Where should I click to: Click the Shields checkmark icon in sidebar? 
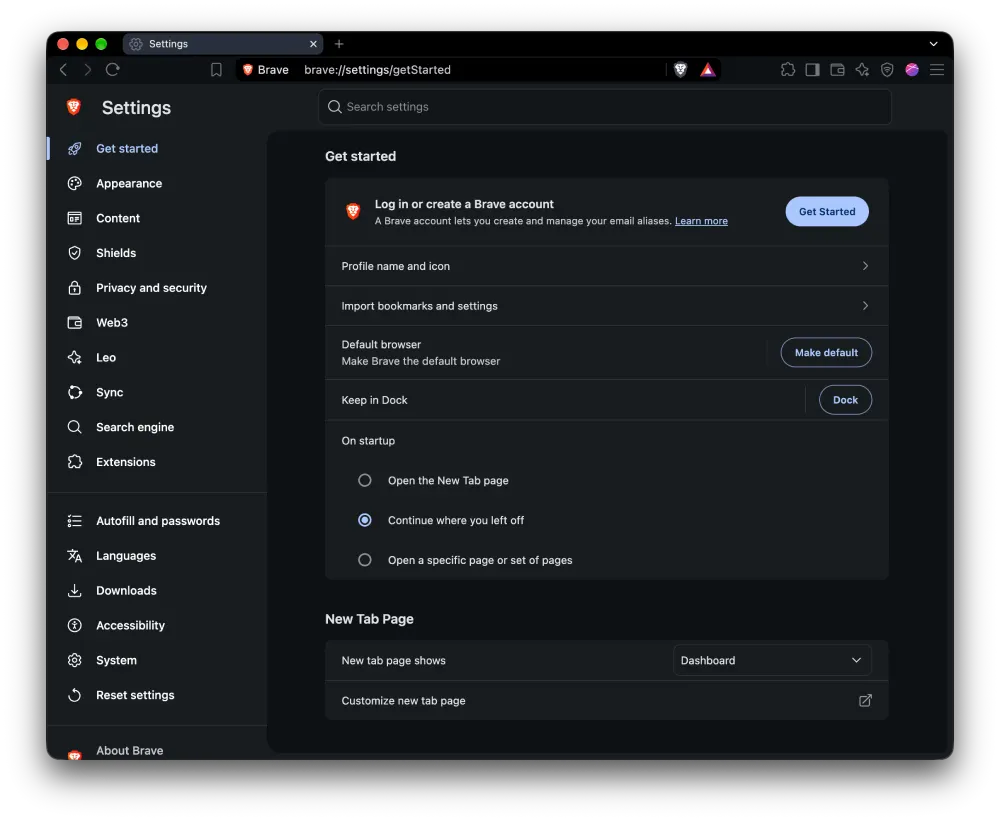[75, 253]
